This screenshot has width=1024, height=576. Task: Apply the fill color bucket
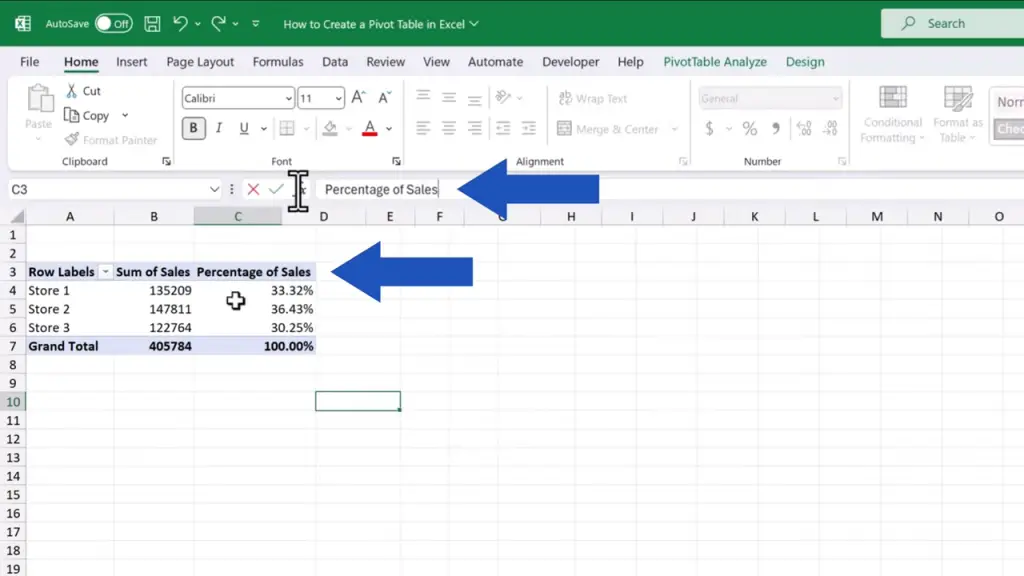pos(330,128)
